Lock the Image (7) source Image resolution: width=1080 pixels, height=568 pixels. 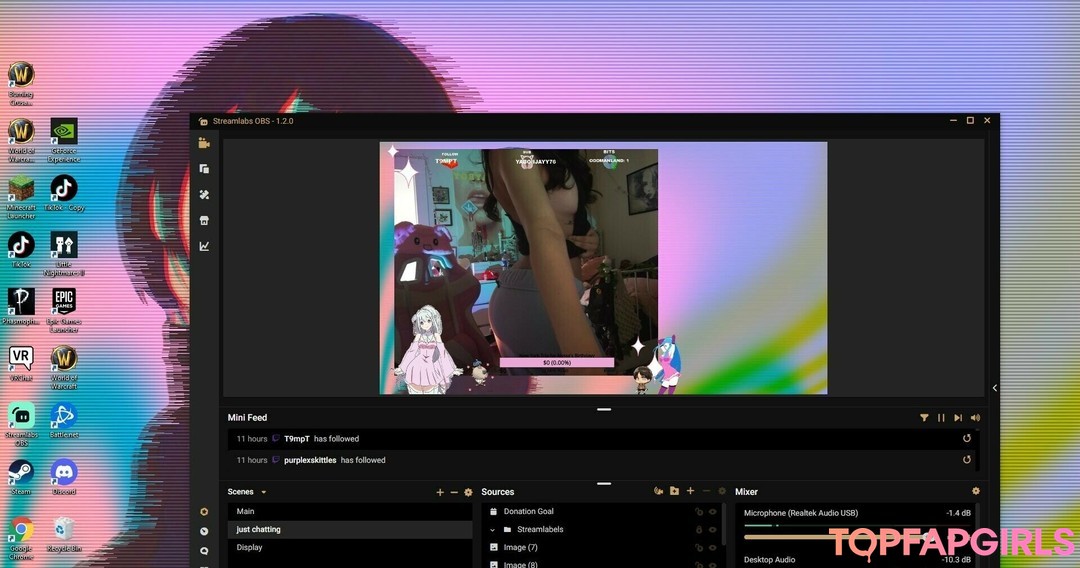coord(699,547)
